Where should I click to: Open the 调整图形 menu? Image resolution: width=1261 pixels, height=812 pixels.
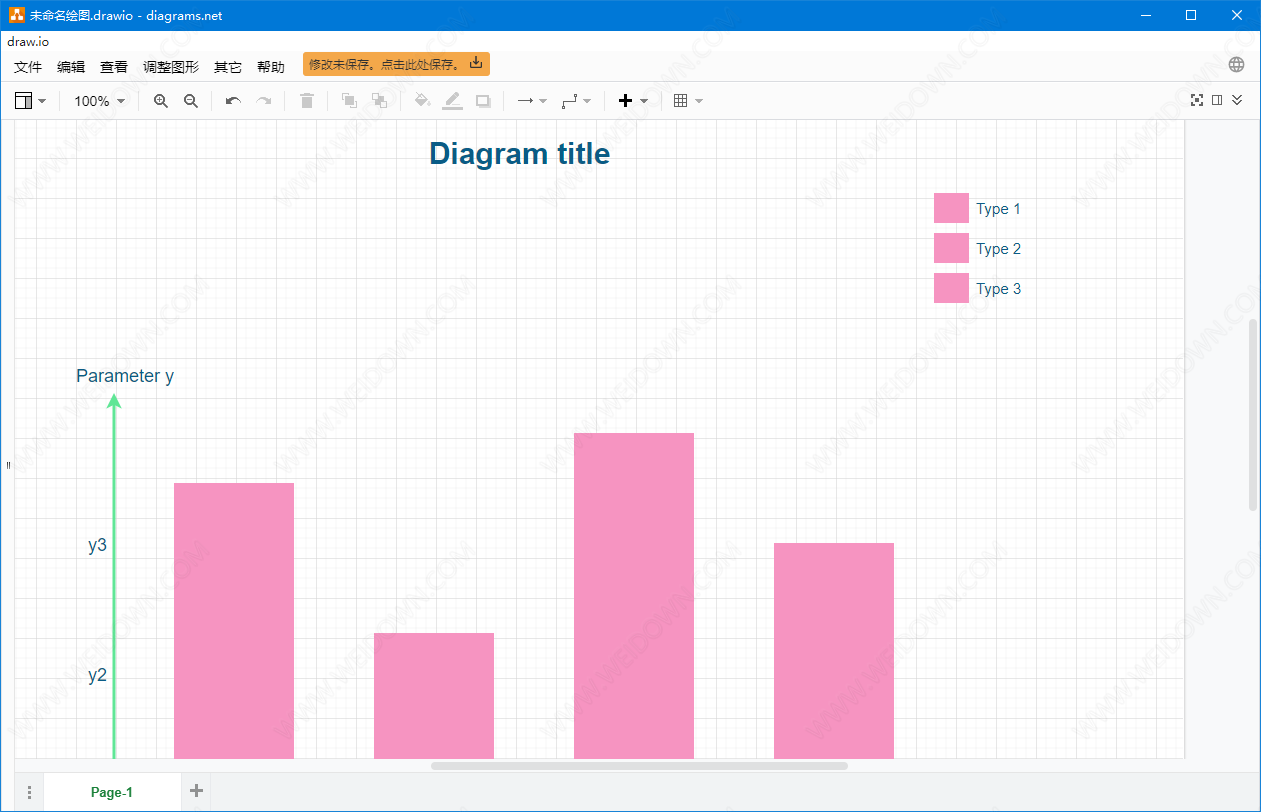click(171, 67)
